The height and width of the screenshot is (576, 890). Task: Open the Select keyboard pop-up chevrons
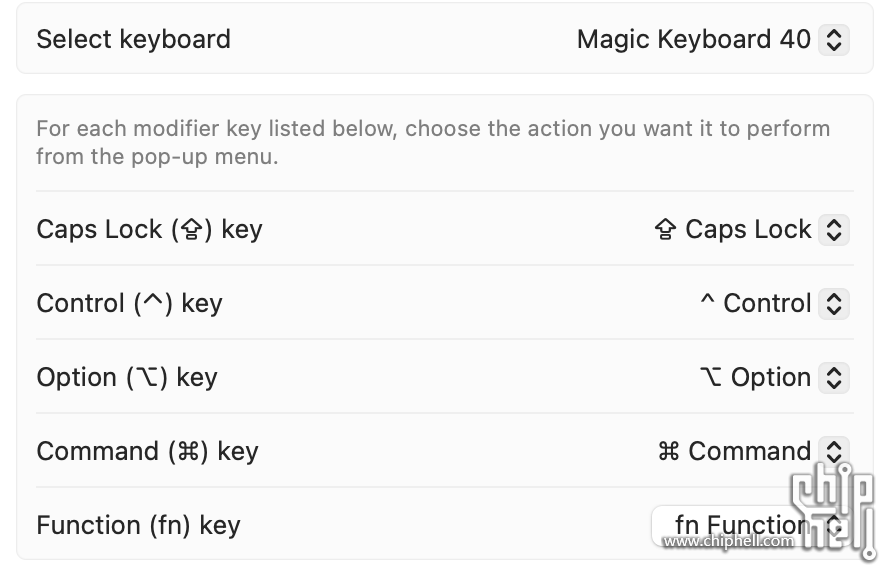pos(833,40)
